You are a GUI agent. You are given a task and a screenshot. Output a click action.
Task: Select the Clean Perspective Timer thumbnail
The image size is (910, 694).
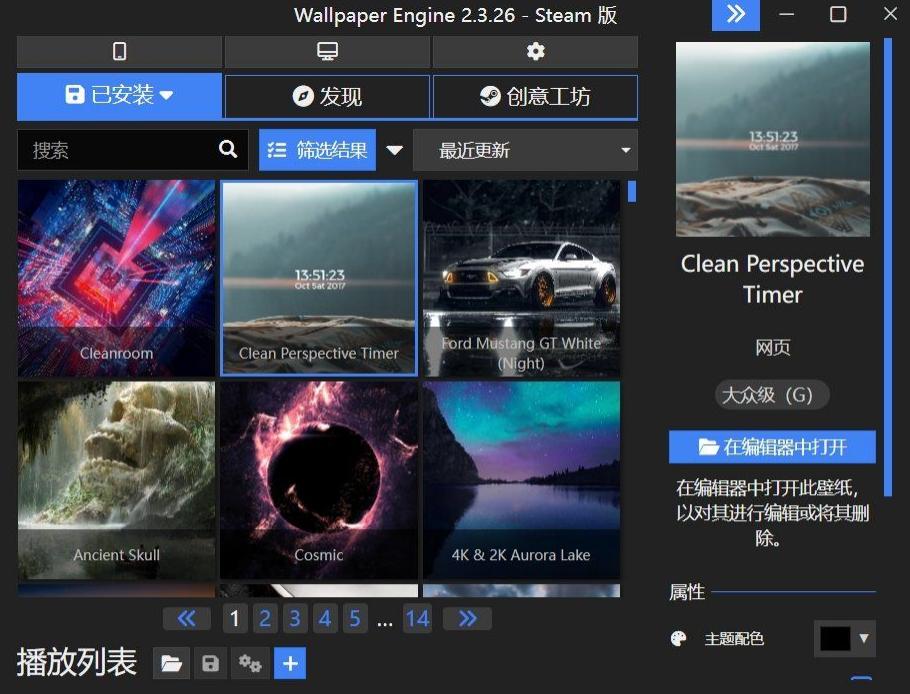tap(319, 279)
